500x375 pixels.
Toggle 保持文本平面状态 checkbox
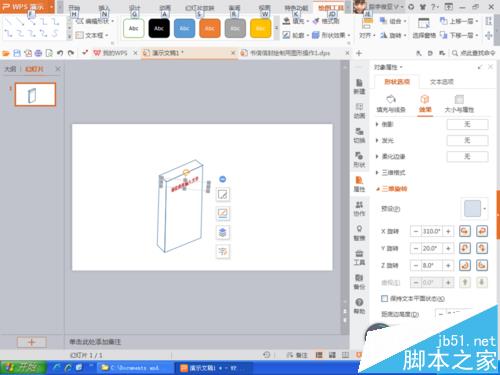(x=384, y=298)
